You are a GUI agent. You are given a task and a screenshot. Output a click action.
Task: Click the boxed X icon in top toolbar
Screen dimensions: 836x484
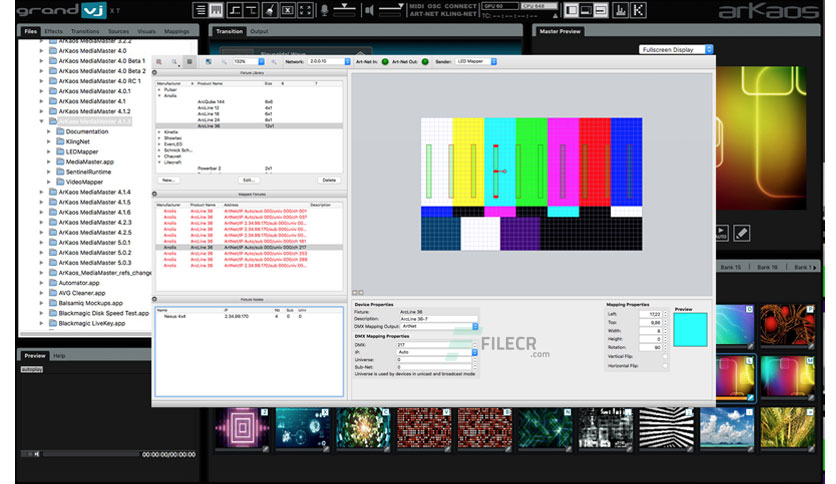[x=288, y=10]
